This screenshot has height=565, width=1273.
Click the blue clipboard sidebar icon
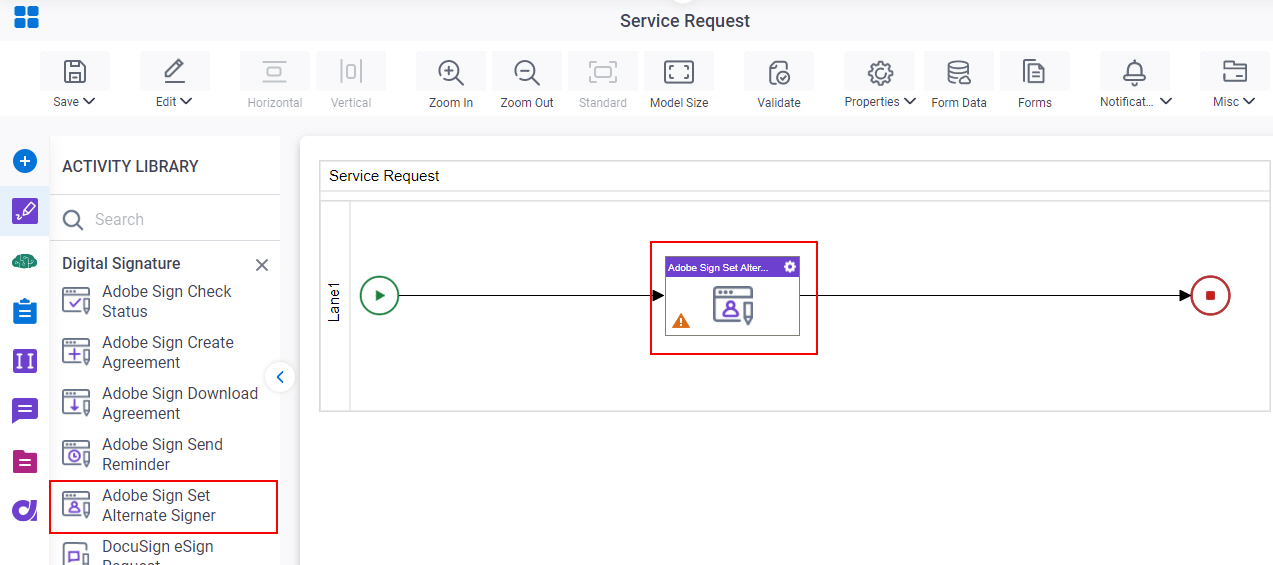[x=25, y=311]
